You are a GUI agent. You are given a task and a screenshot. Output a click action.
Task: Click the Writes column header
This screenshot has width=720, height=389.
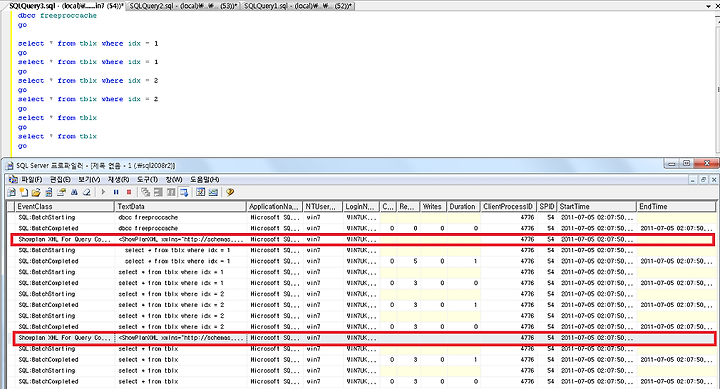(x=432, y=207)
